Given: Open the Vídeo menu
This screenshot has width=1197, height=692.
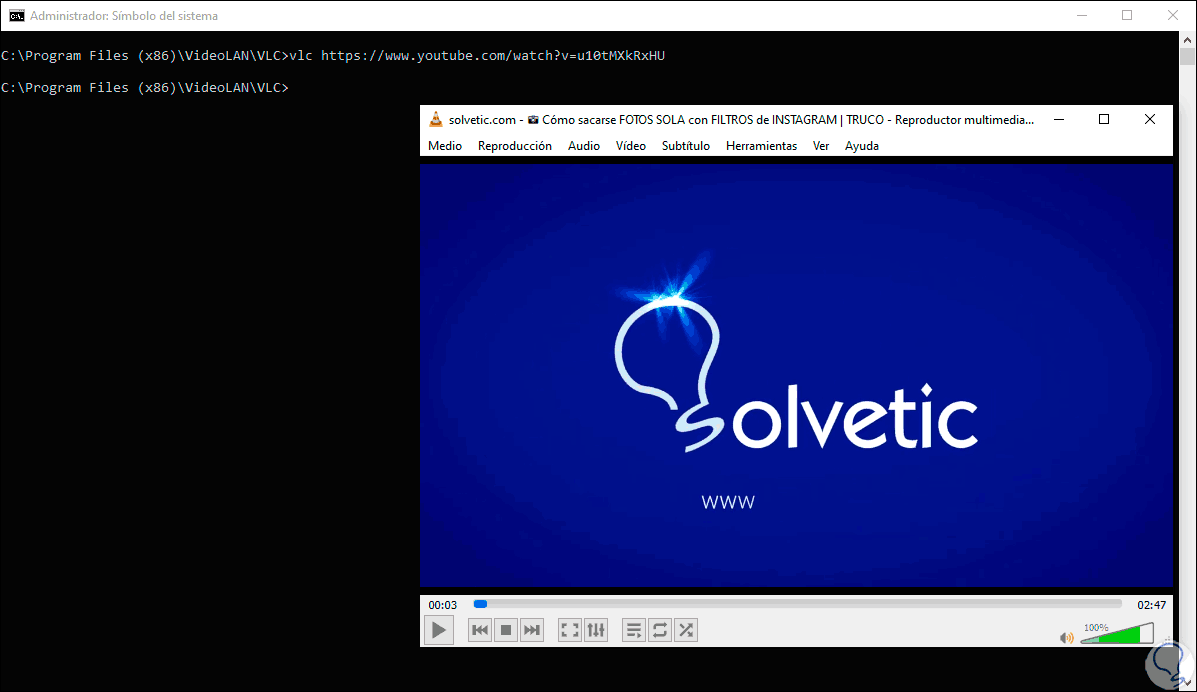Looking at the screenshot, I should tap(631, 146).
